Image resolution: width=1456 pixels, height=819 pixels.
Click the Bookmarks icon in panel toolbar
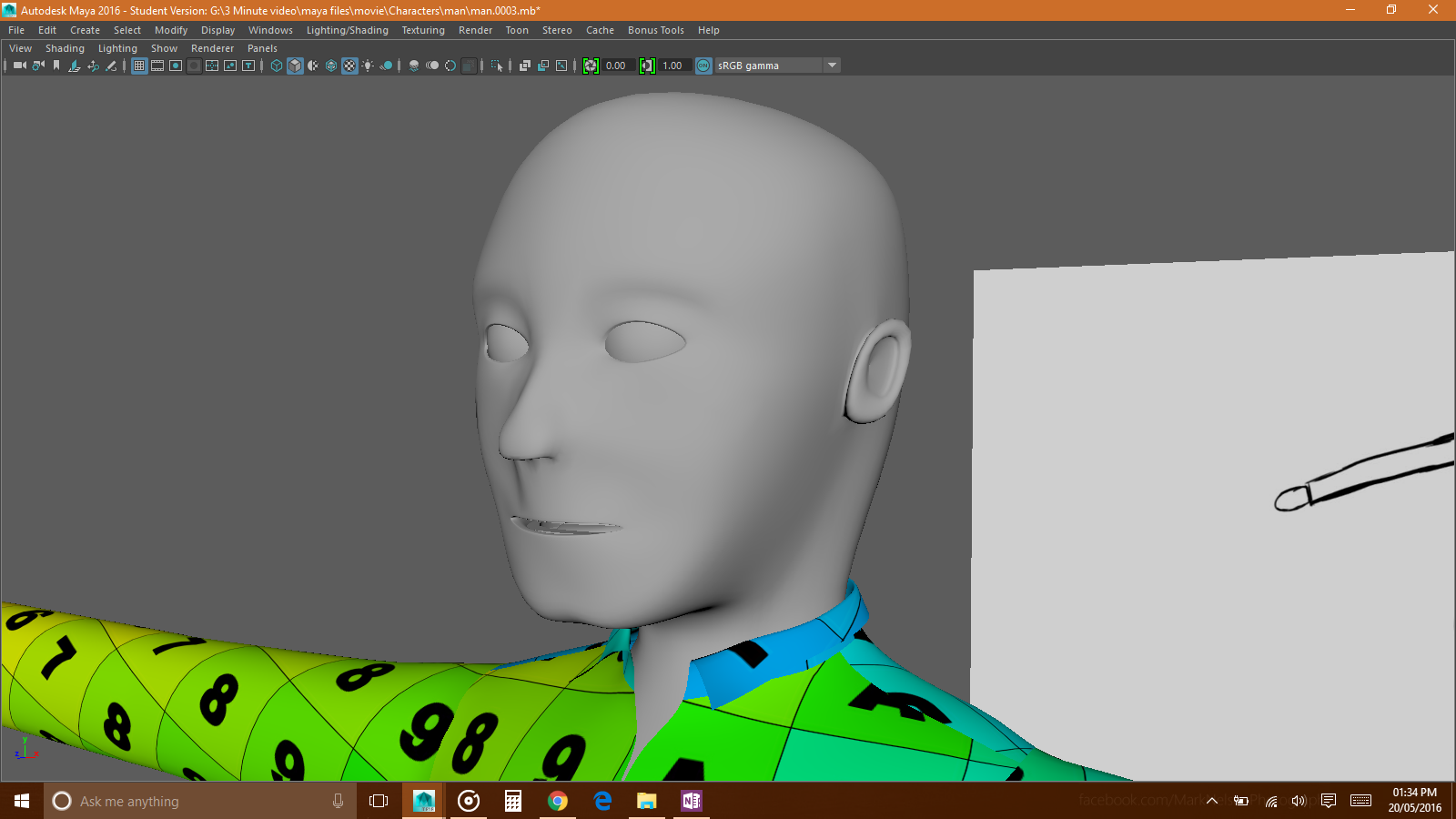56,66
